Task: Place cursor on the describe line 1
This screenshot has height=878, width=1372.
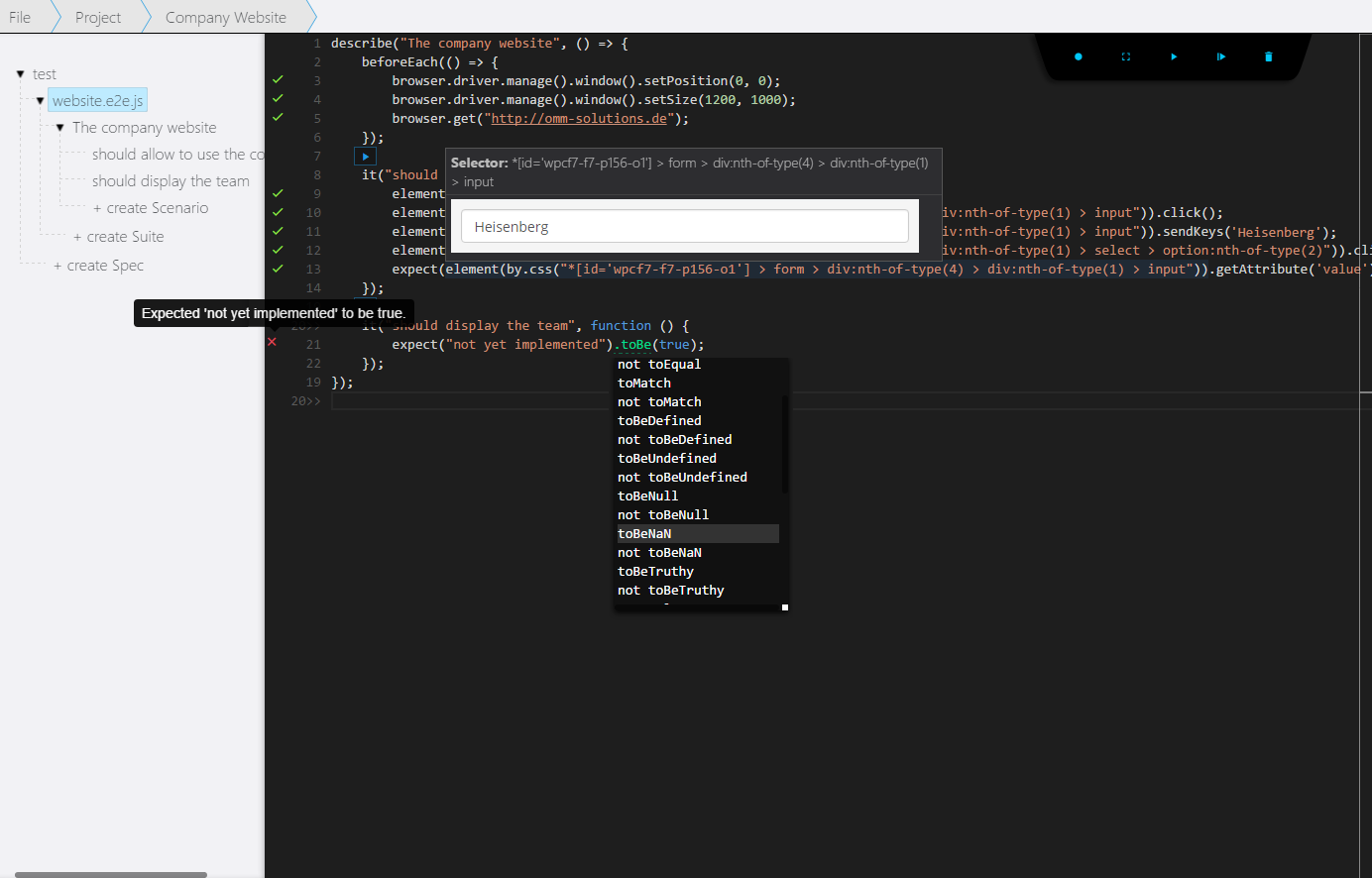Action: click(480, 43)
